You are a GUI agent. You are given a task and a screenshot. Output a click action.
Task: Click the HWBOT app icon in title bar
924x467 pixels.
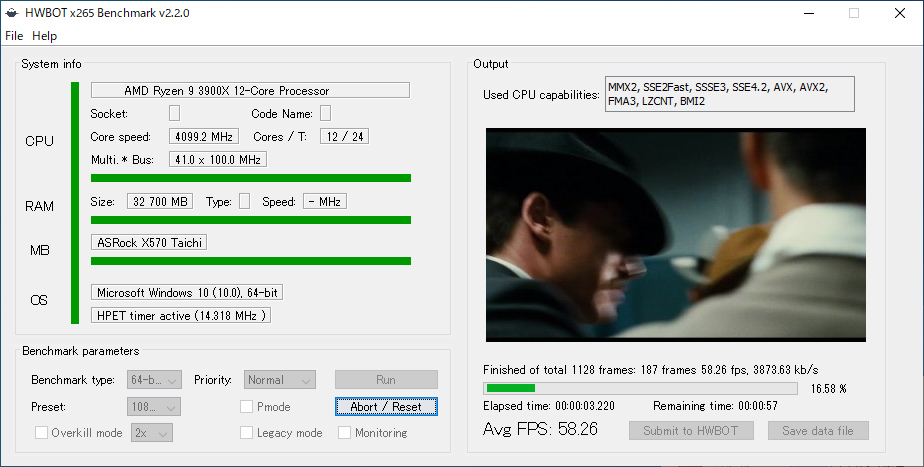point(12,13)
